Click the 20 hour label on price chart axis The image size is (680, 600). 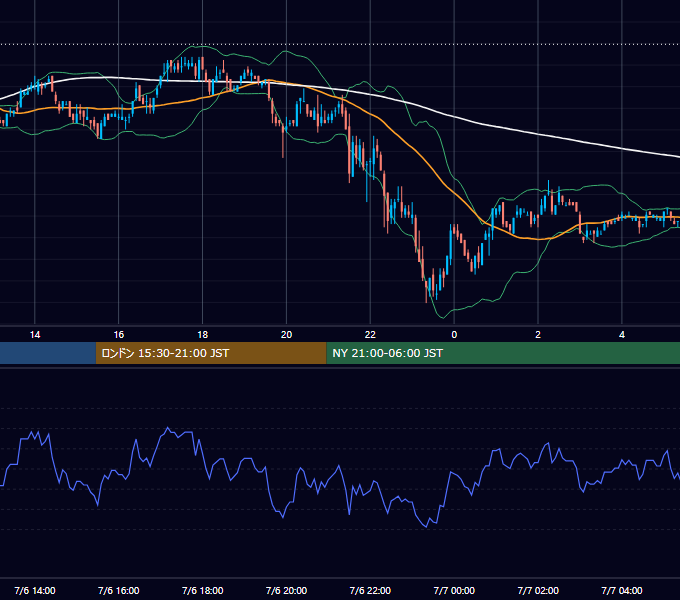click(x=286, y=335)
